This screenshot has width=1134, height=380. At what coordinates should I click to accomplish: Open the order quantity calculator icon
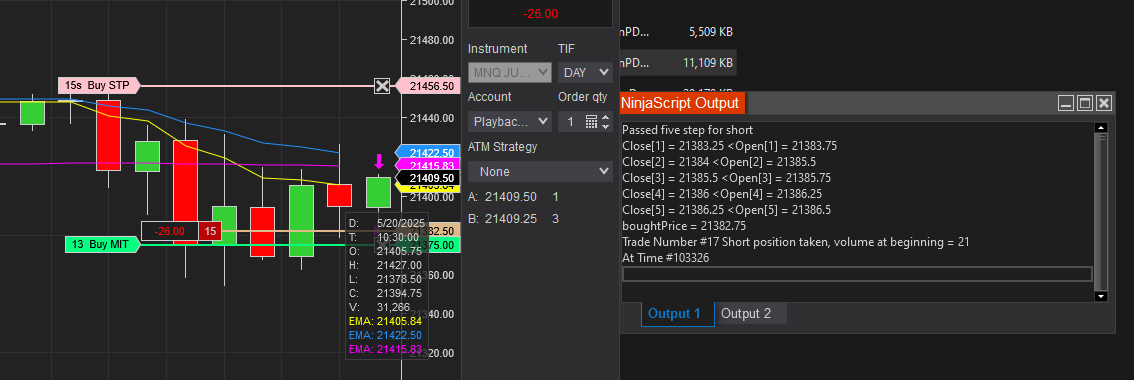click(591, 122)
